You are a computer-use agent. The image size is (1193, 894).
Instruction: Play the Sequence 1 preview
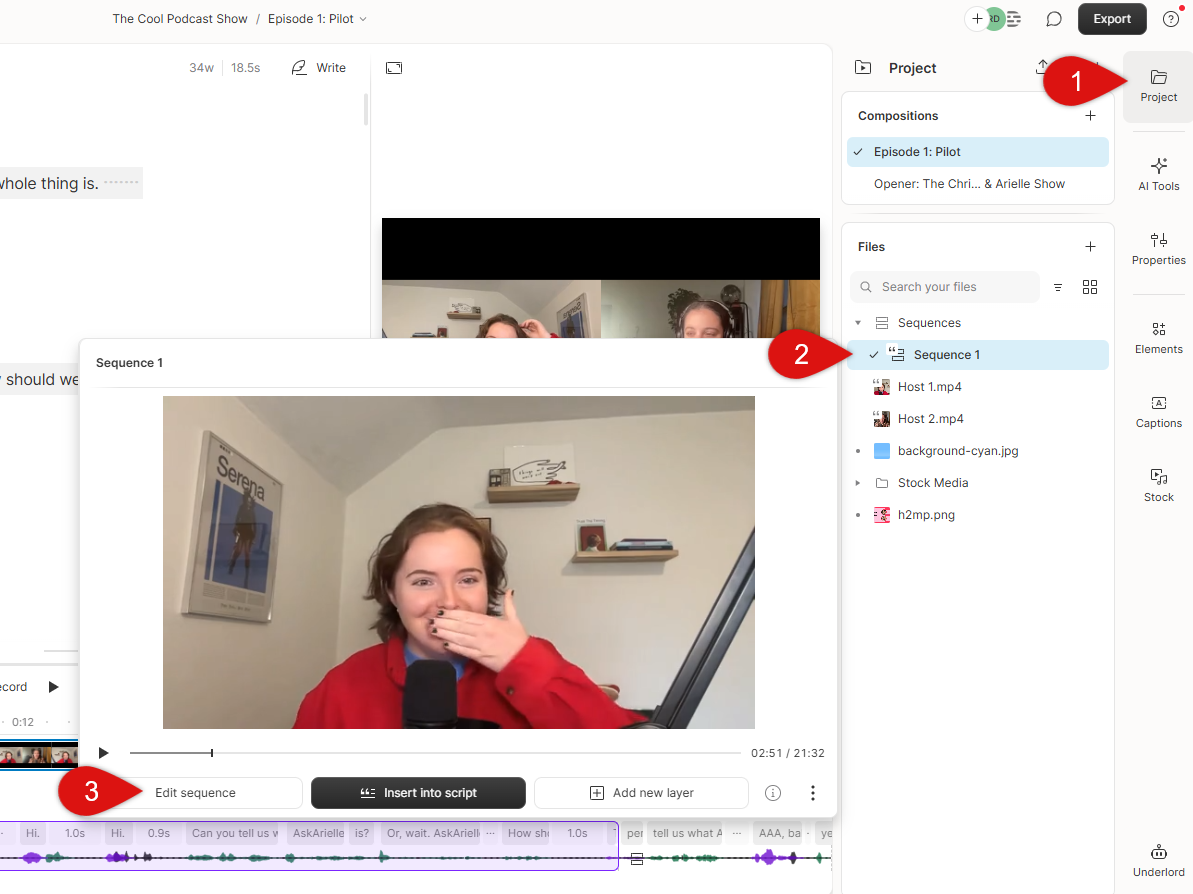coord(103,753)
